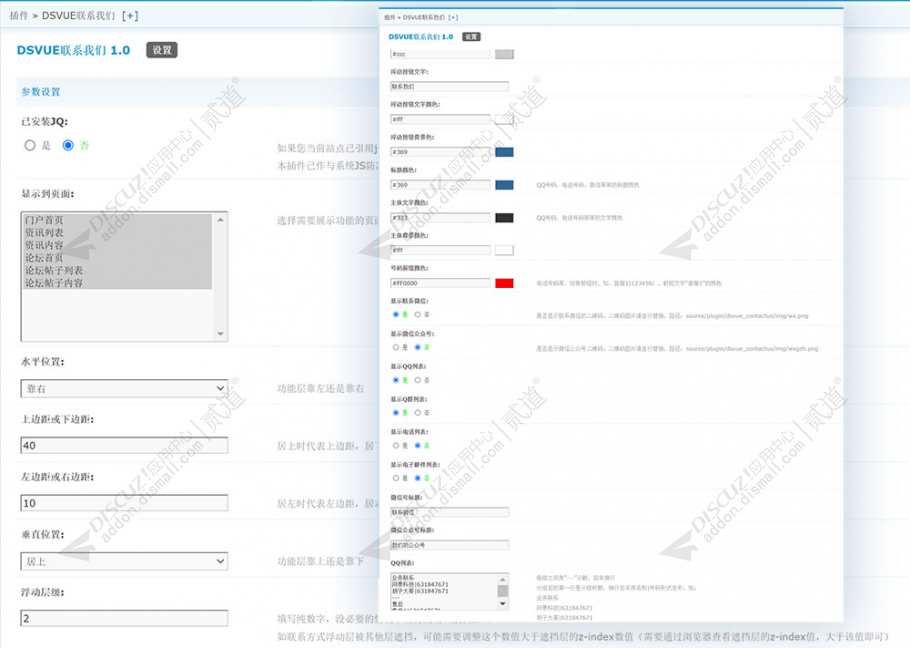This screenshot has height=648, width=910.
Task: Select 否 for 显示Q群列表
Action: coord(417,412)
